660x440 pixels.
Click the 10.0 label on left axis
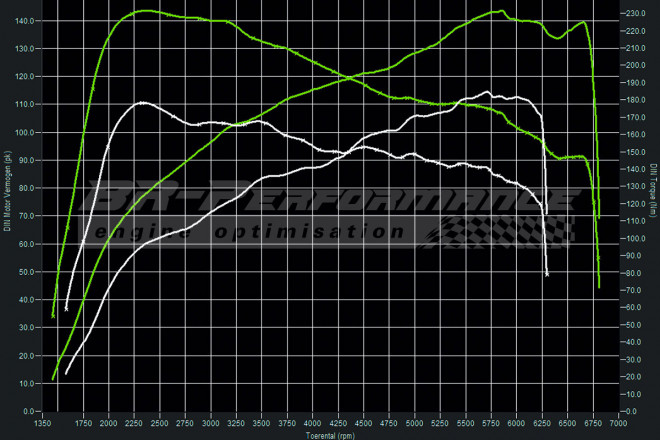pos(24,383)
